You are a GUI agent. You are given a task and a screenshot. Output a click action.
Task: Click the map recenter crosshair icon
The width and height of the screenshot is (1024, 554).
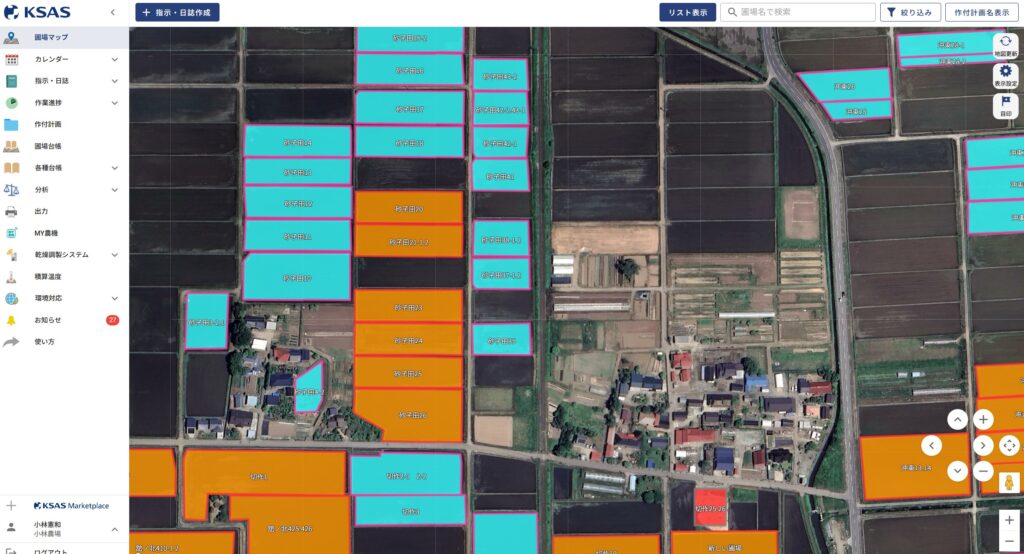click(x=1009, y=446)
